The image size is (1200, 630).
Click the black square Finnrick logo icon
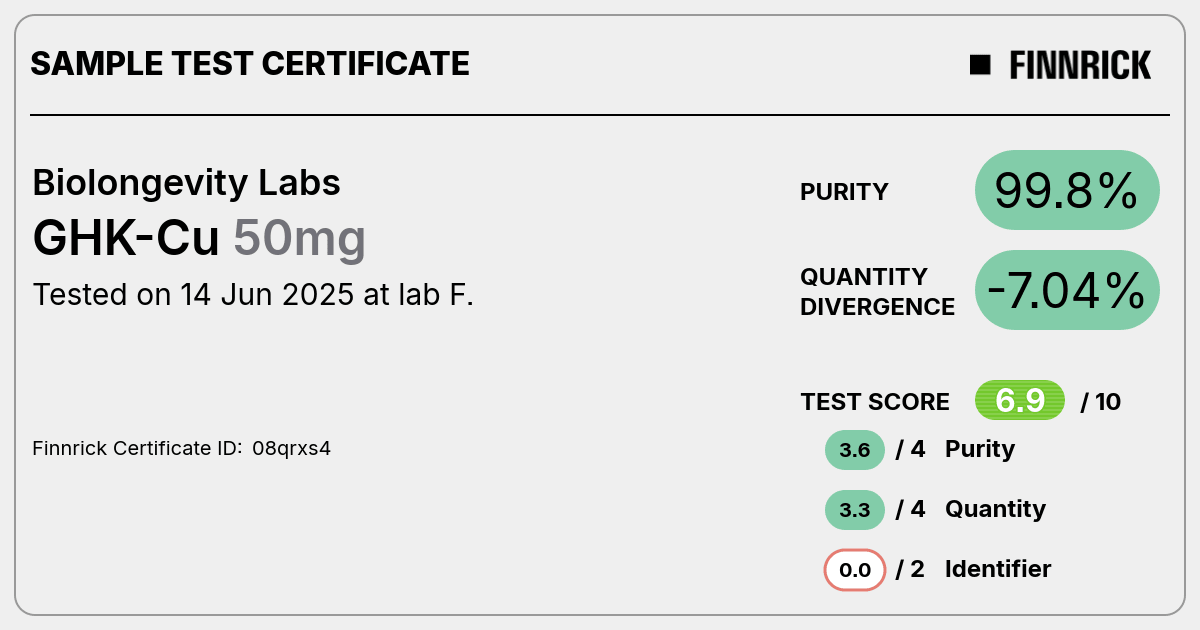click(980, 65)
